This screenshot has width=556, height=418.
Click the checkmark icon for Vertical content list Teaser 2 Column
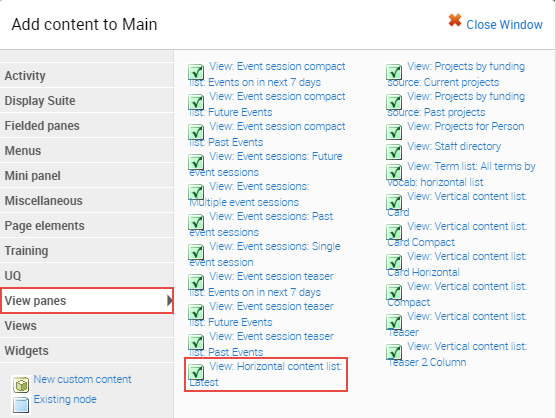(394, 352)
